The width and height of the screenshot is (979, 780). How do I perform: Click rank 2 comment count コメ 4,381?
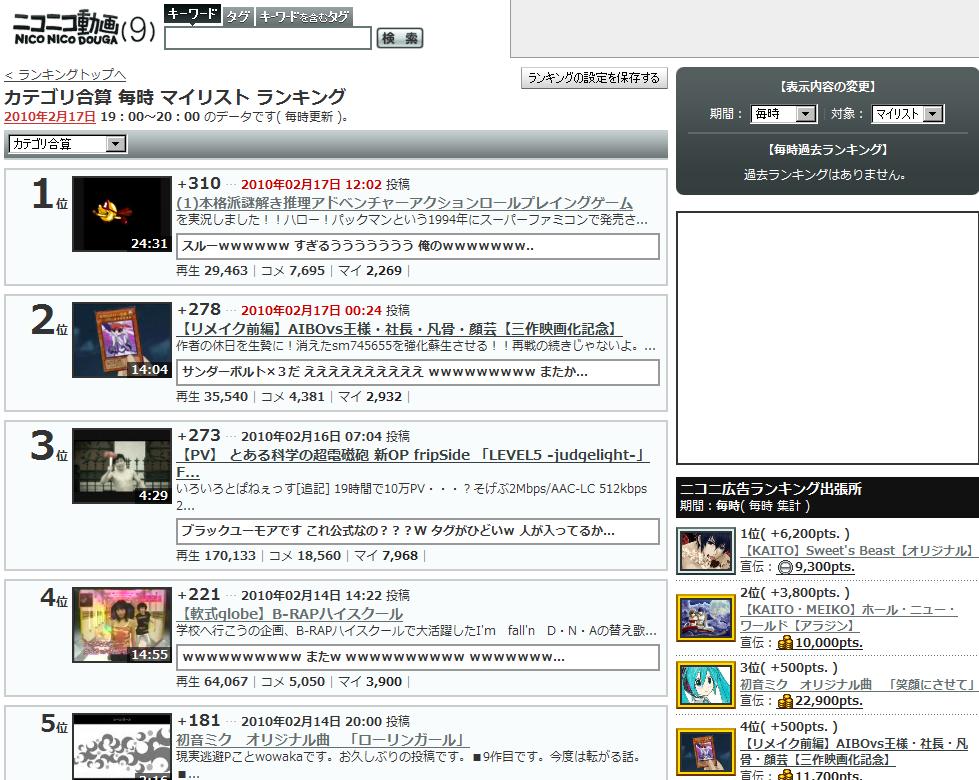pyautogui.click(x=293, y=397)
